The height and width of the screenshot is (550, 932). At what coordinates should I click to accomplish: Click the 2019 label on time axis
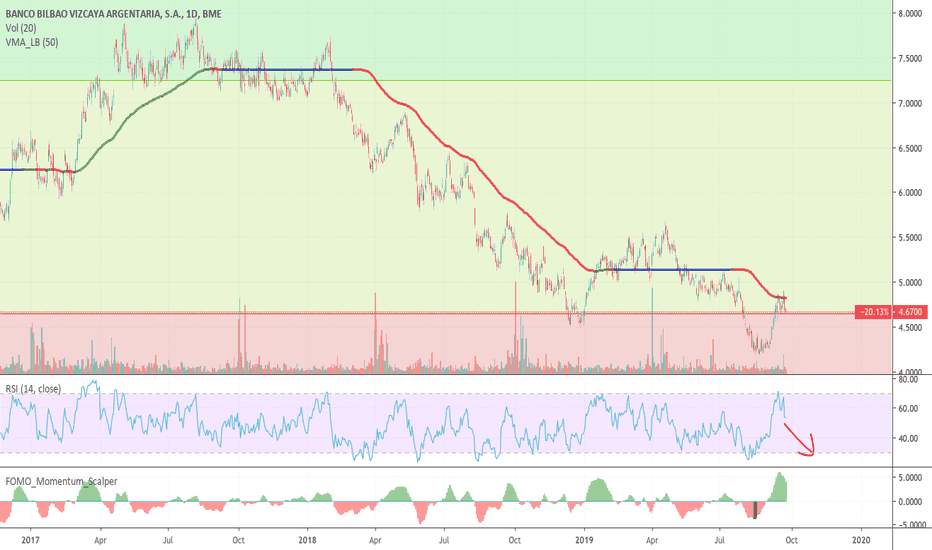[584, 540]
